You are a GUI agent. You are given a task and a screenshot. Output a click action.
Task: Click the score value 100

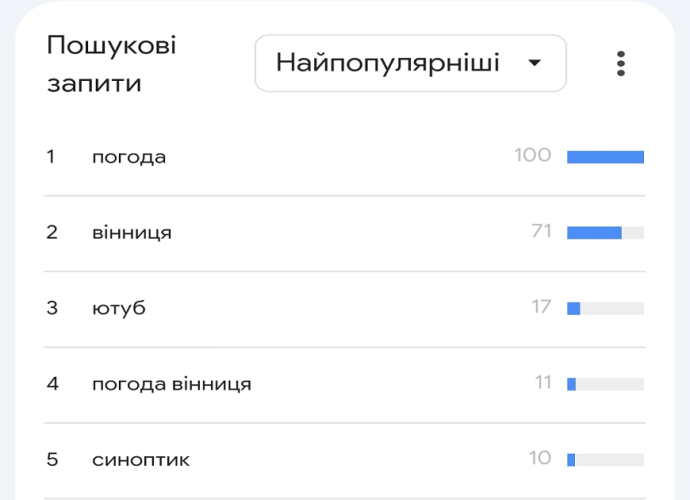(533, 155)
